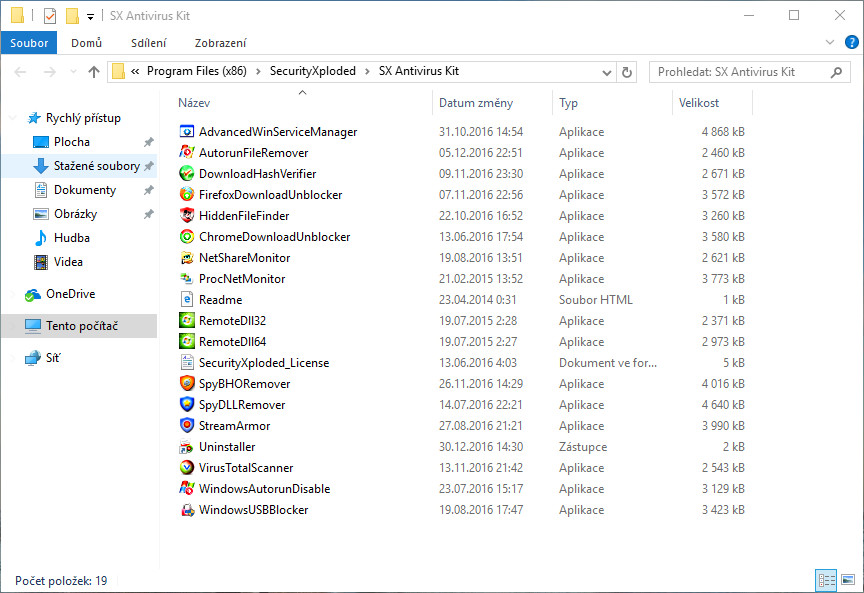
Task: Click the ProcNetMonitor icon
Action: click(187, 278)
